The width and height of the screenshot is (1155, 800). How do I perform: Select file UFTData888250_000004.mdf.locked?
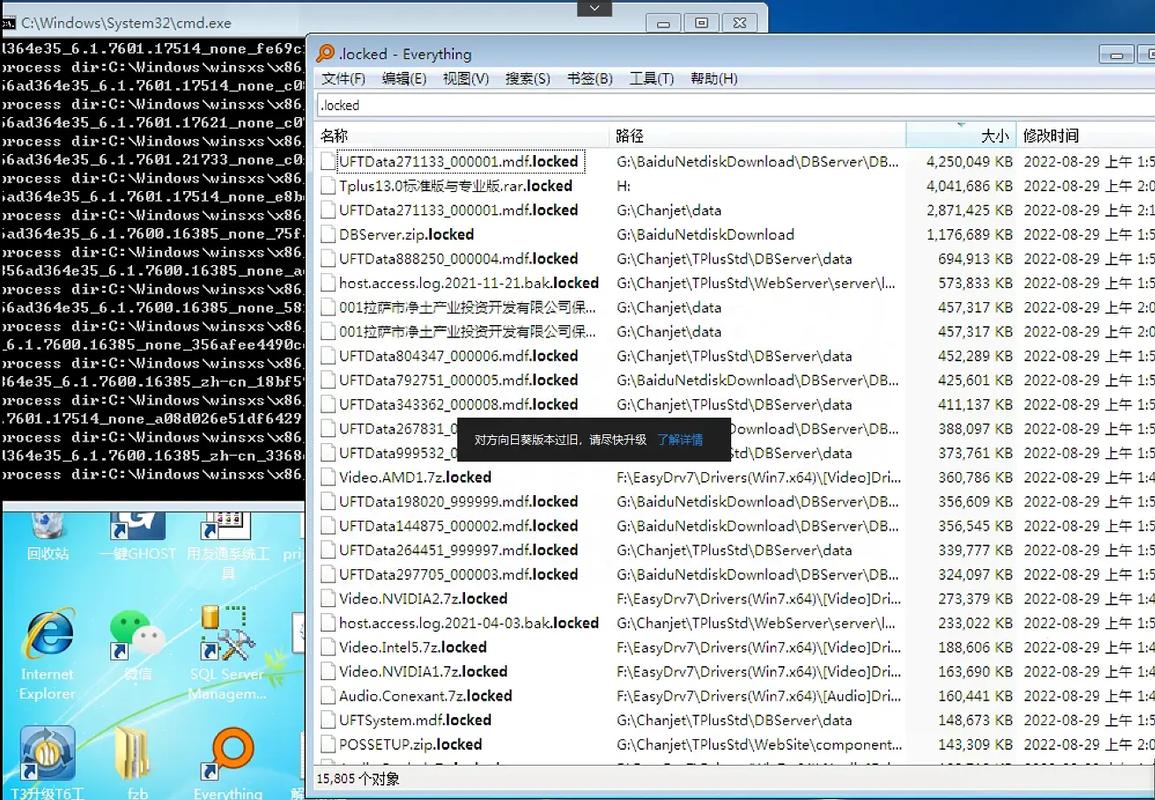pyautogui.click(x=458, y=259)
